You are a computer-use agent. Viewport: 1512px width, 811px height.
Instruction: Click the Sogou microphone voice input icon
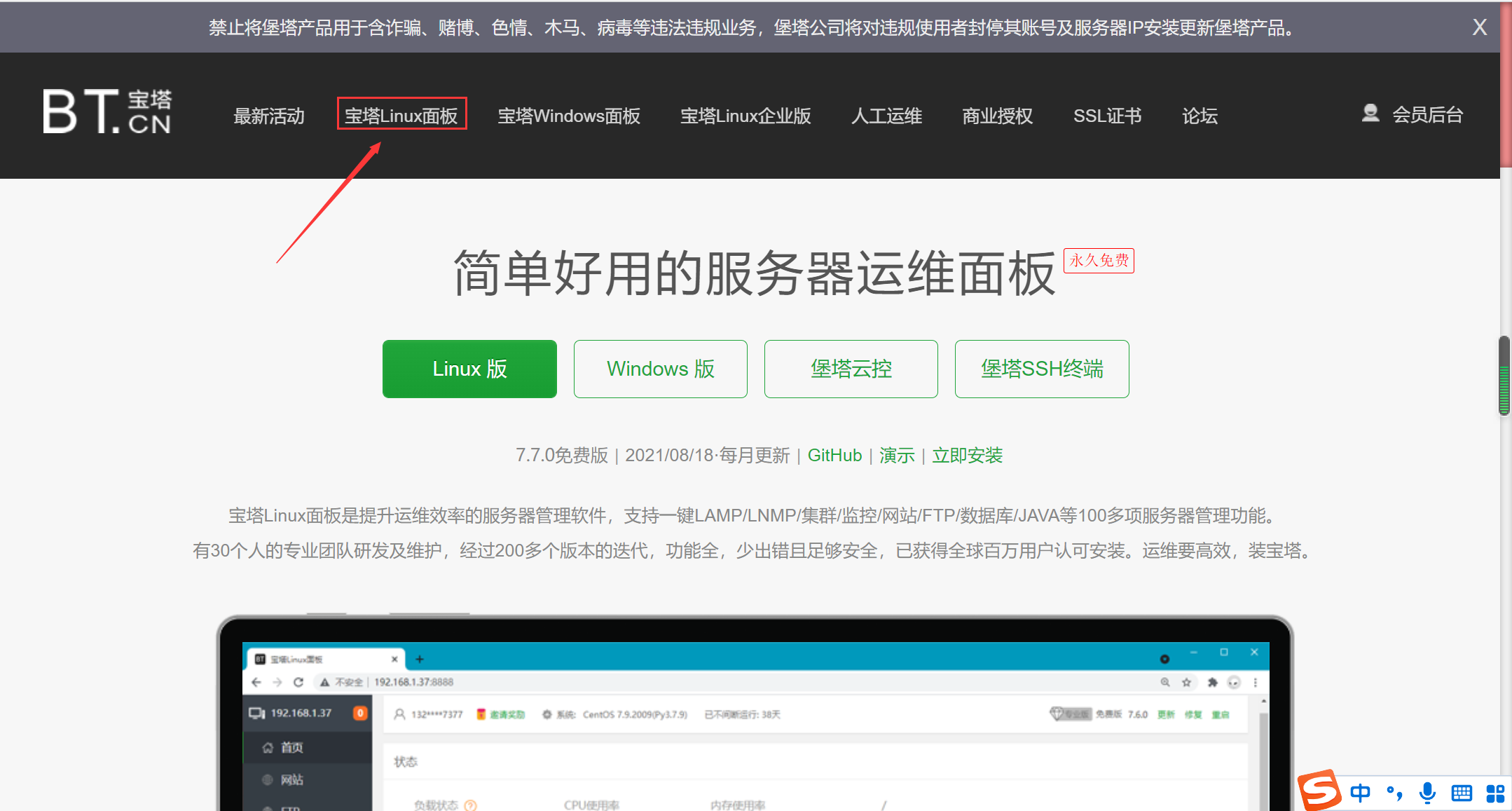pyautogui.click(x=1427, y=793)
